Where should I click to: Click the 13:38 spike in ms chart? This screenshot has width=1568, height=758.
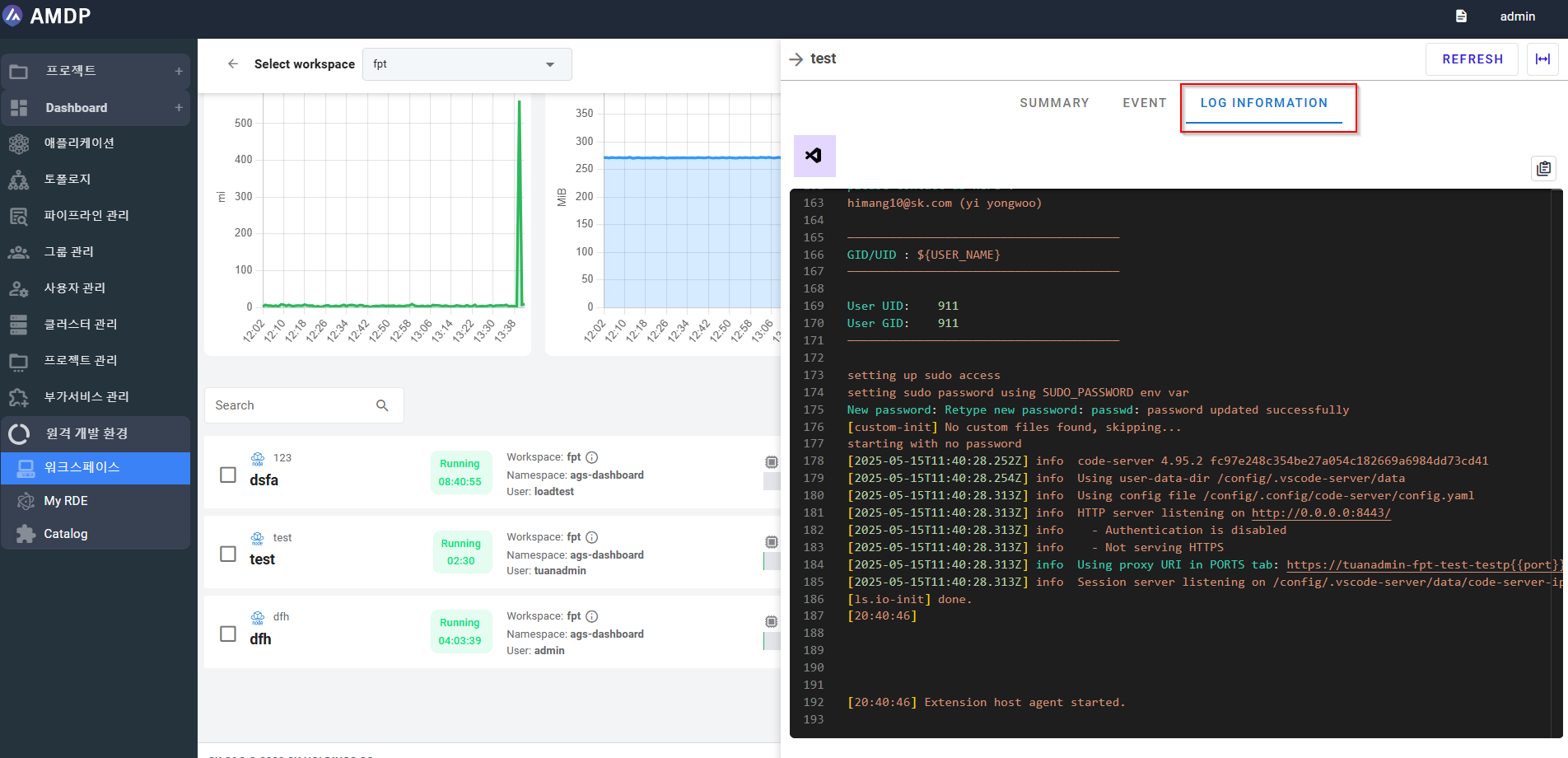pyautogui.click(x=520, y=203)
